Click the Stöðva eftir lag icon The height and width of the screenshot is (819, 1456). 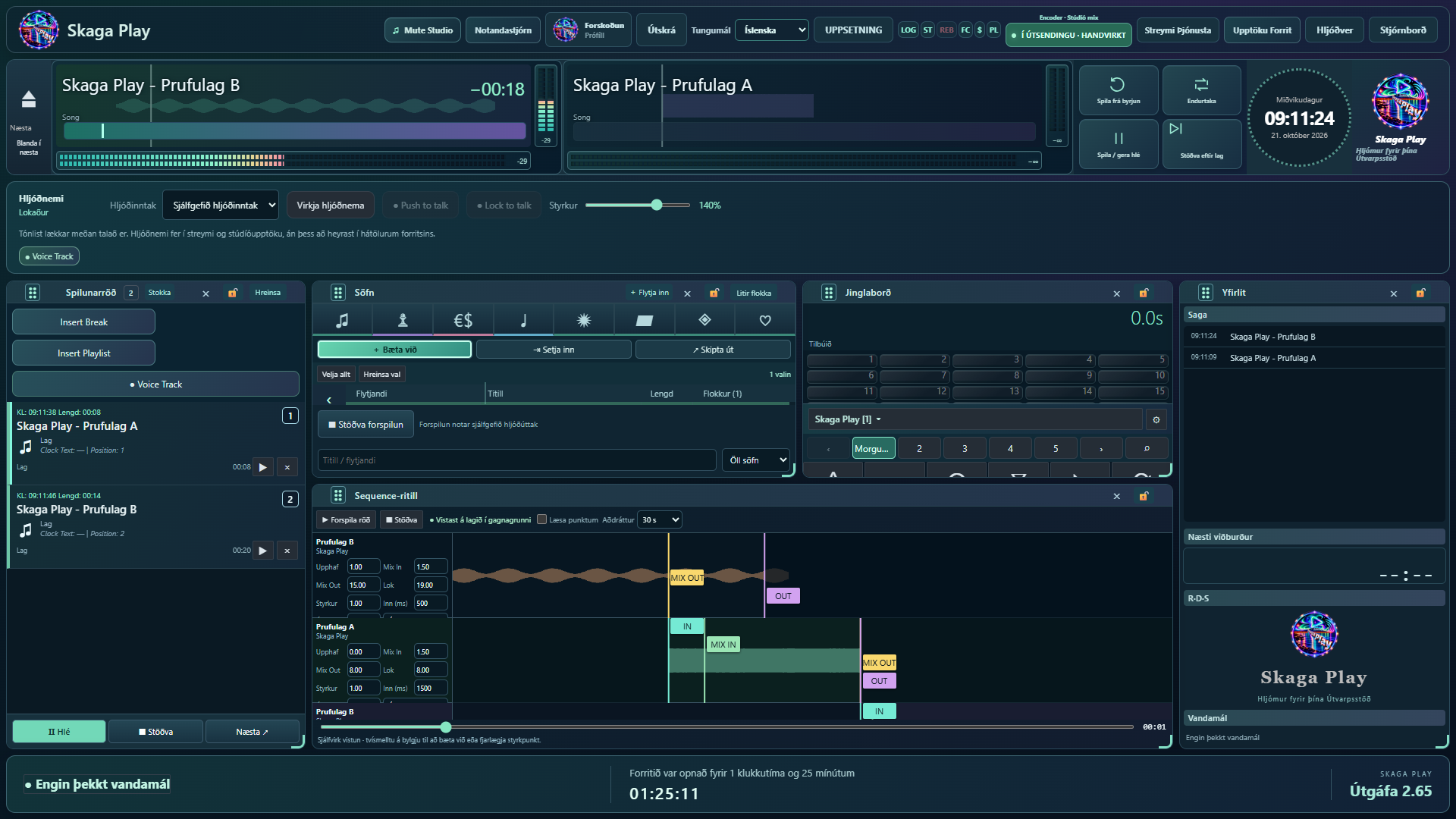(1201, 143)
